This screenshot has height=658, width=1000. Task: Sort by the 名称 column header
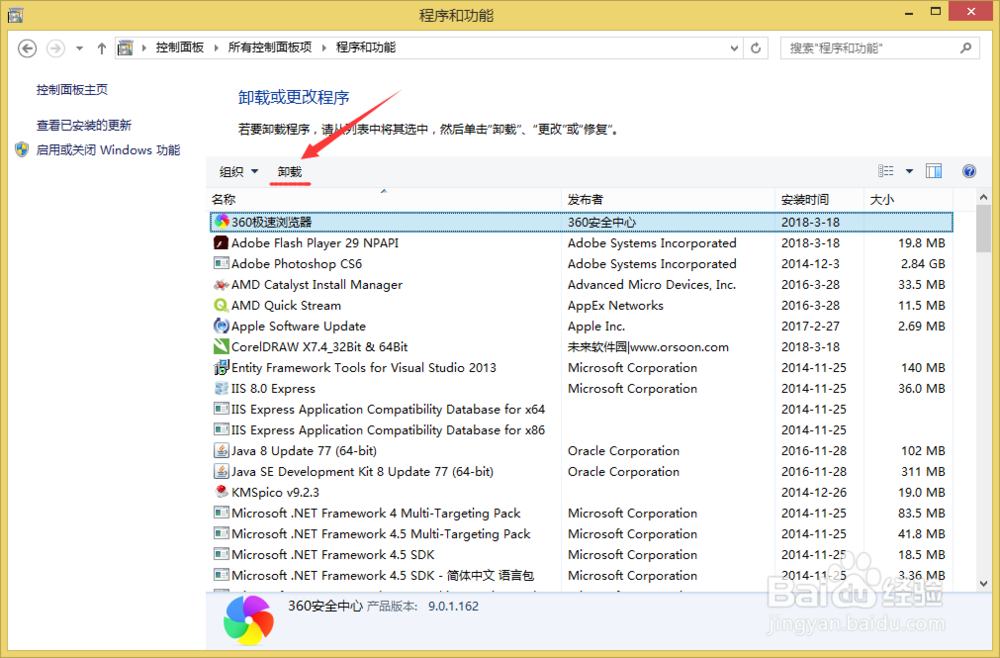tap(385, 200)
